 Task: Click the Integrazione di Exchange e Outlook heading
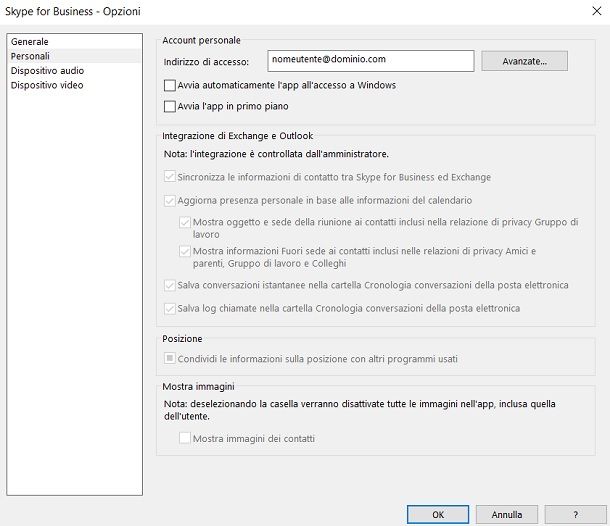pyautogui.click(x=237, y=136)
